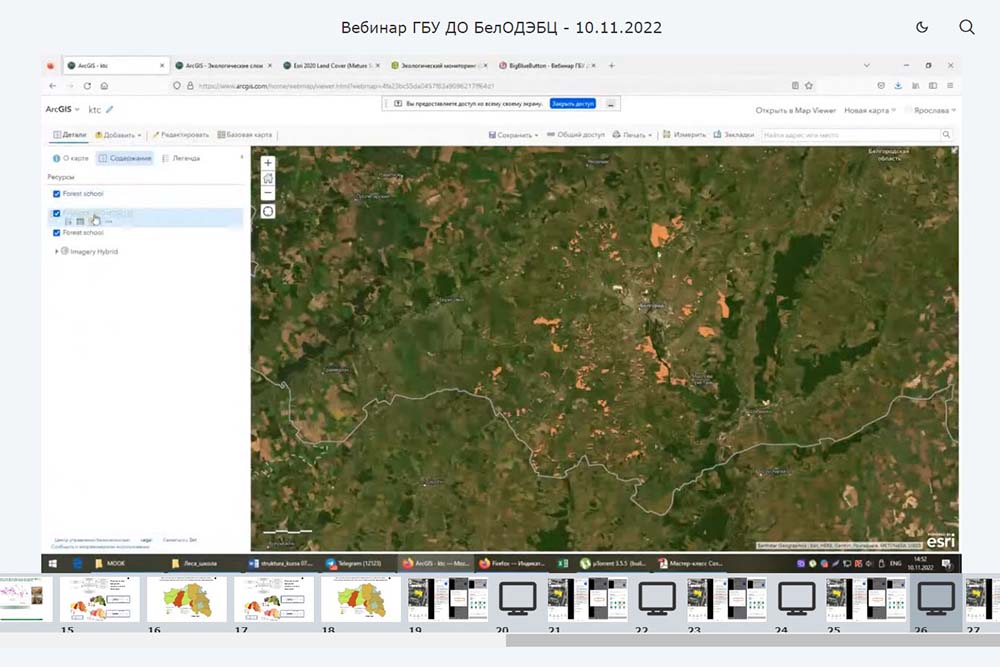Click the map default extent home button

(268, 178)
